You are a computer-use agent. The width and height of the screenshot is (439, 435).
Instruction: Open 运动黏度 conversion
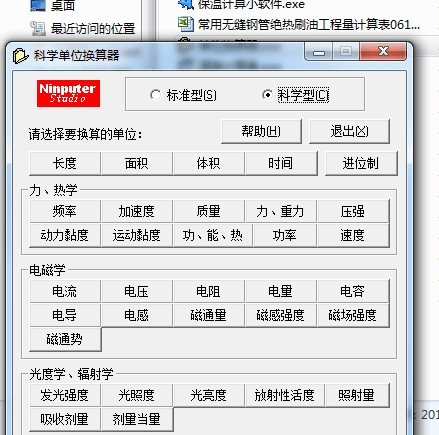tap(137, 235)
